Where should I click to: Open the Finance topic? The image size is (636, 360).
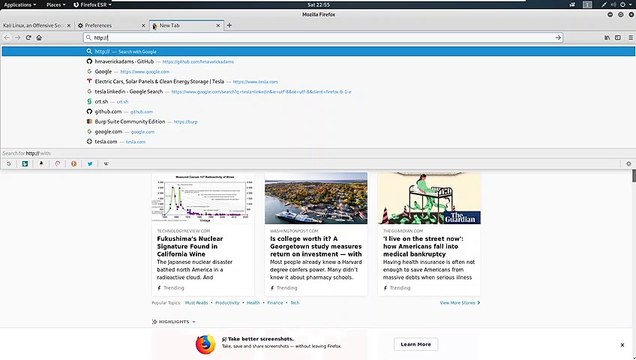point(275,303)
